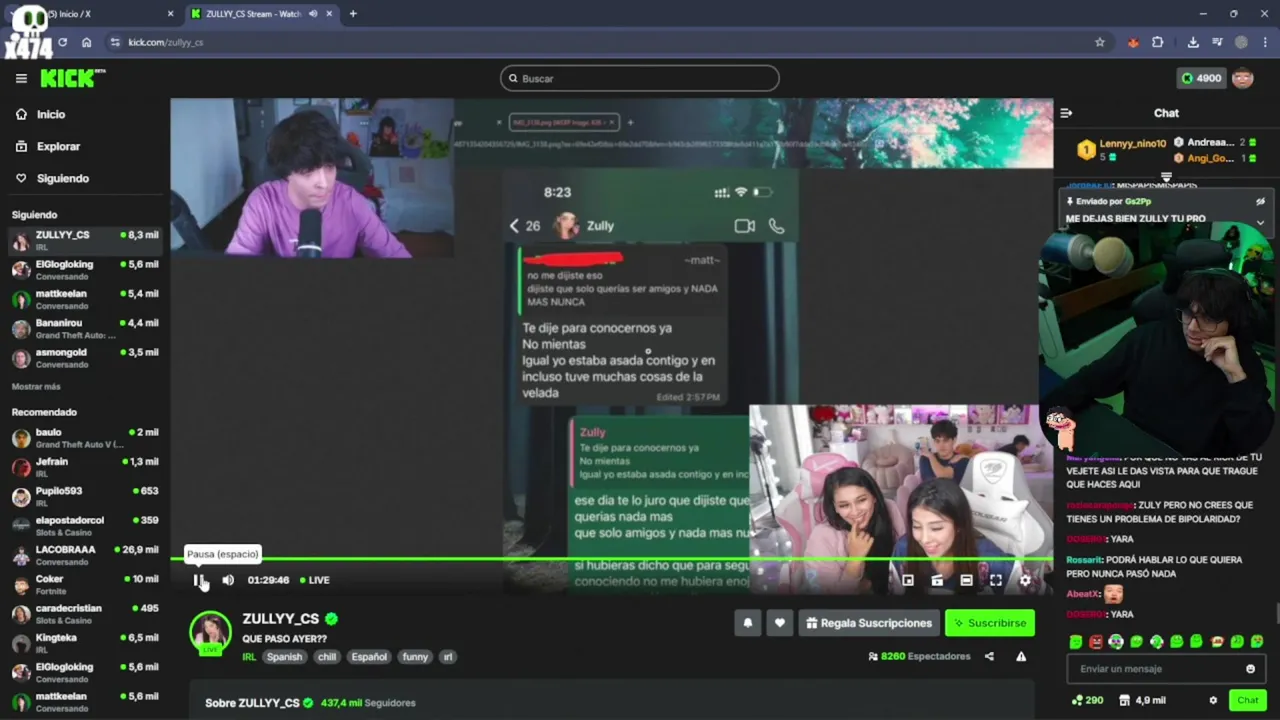Screen dimensions: 1280x720
Task: Open the user profile avatar menu
Action: [x=1243, y=78]
